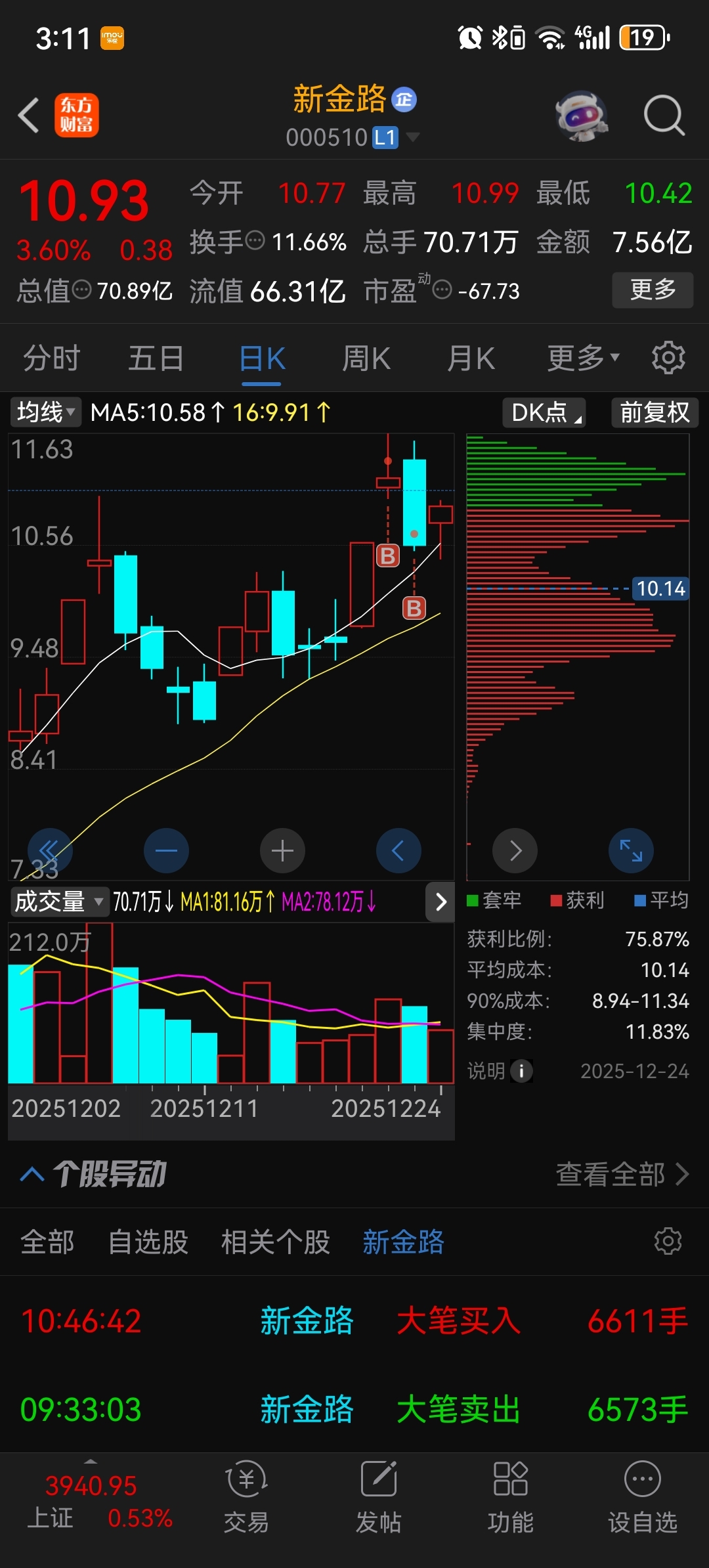This screenshot has width=709, height=1568.
Task: Tap the 企 badge beside 新金路
Action: tap(404, 100)
